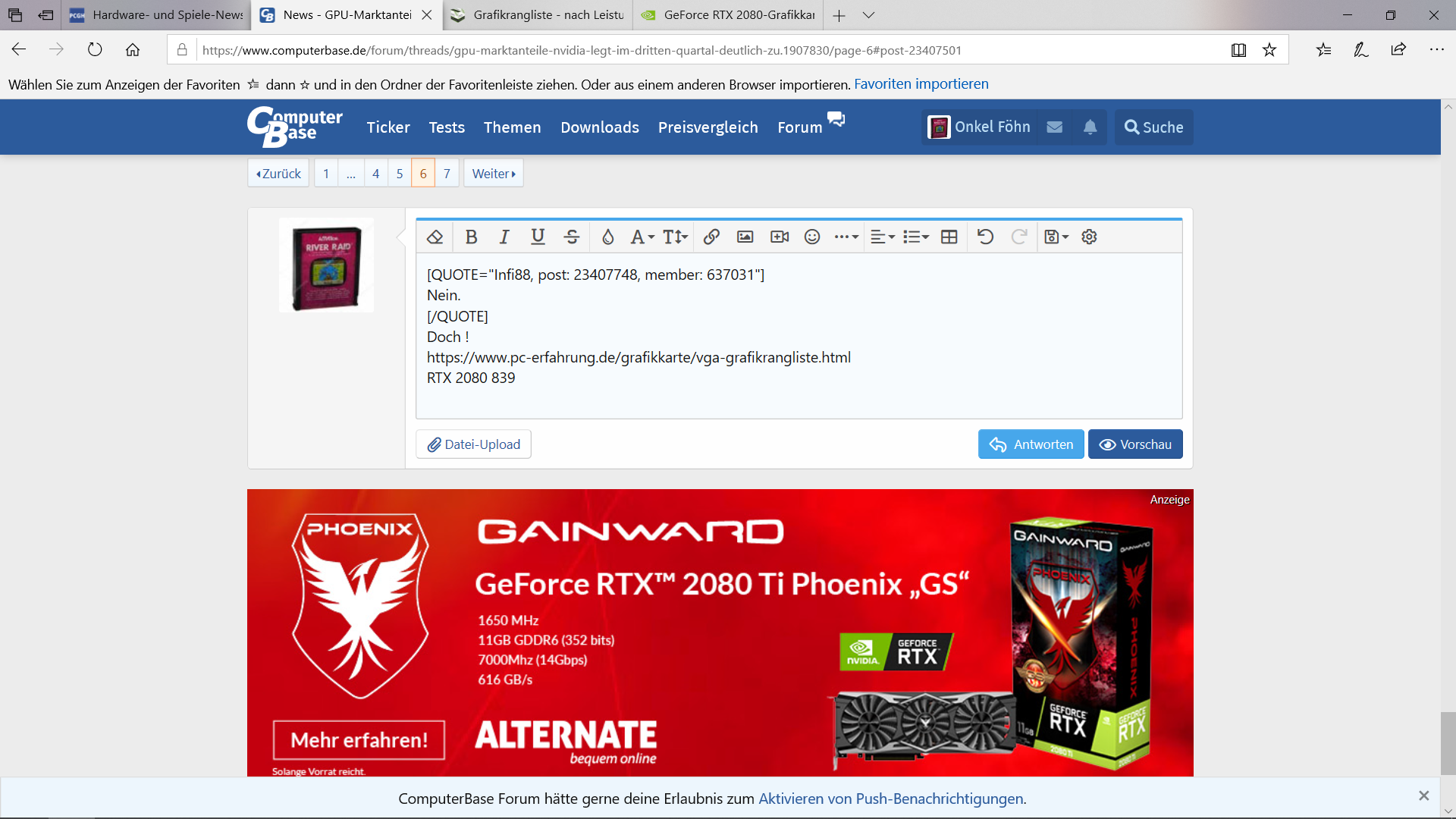This screenshot has height=819, width=1456.
Task: Insert an image via the picture icon
Action: pos(745,237)
